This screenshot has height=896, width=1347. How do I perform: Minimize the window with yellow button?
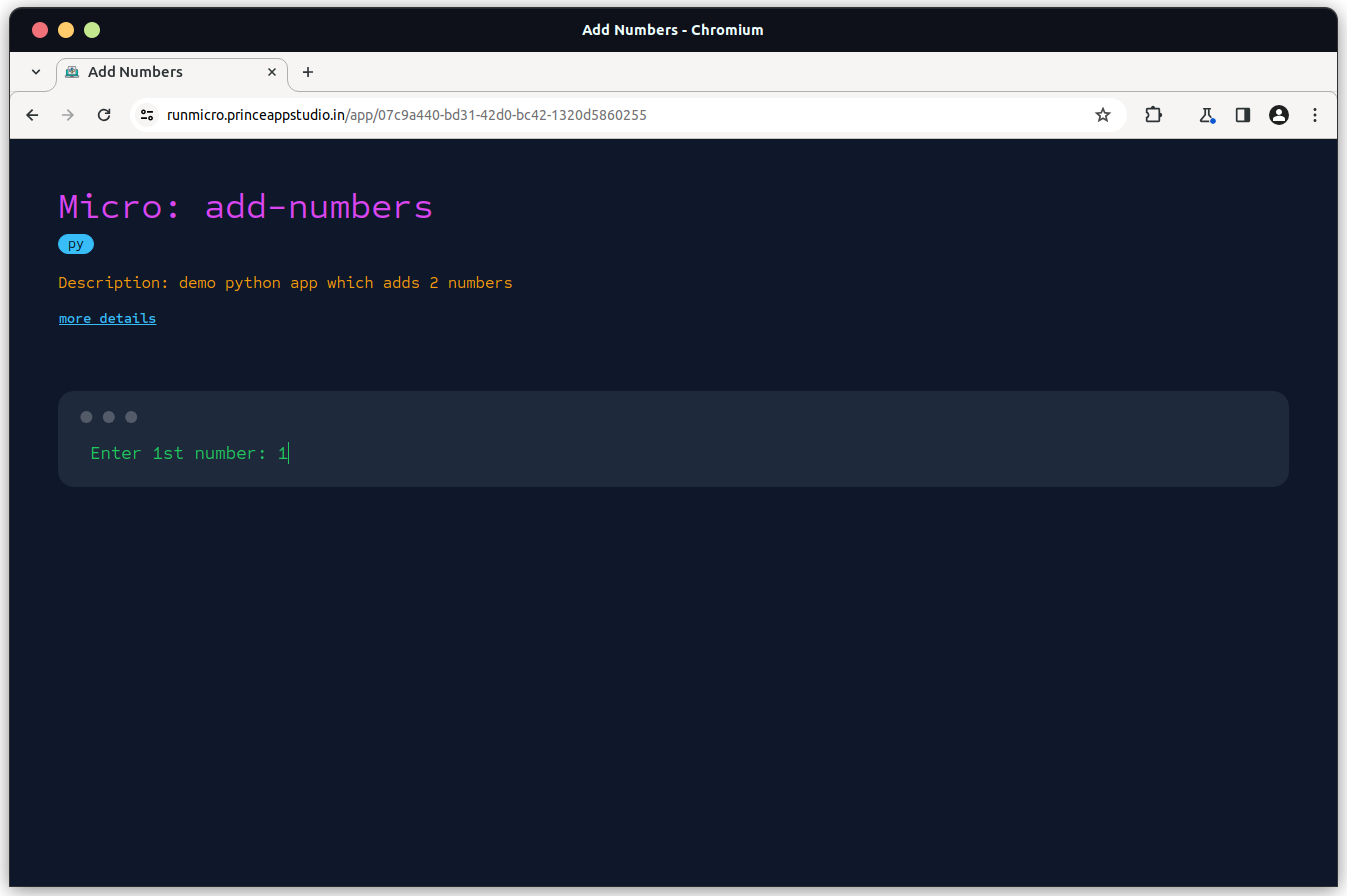point(66,30)
